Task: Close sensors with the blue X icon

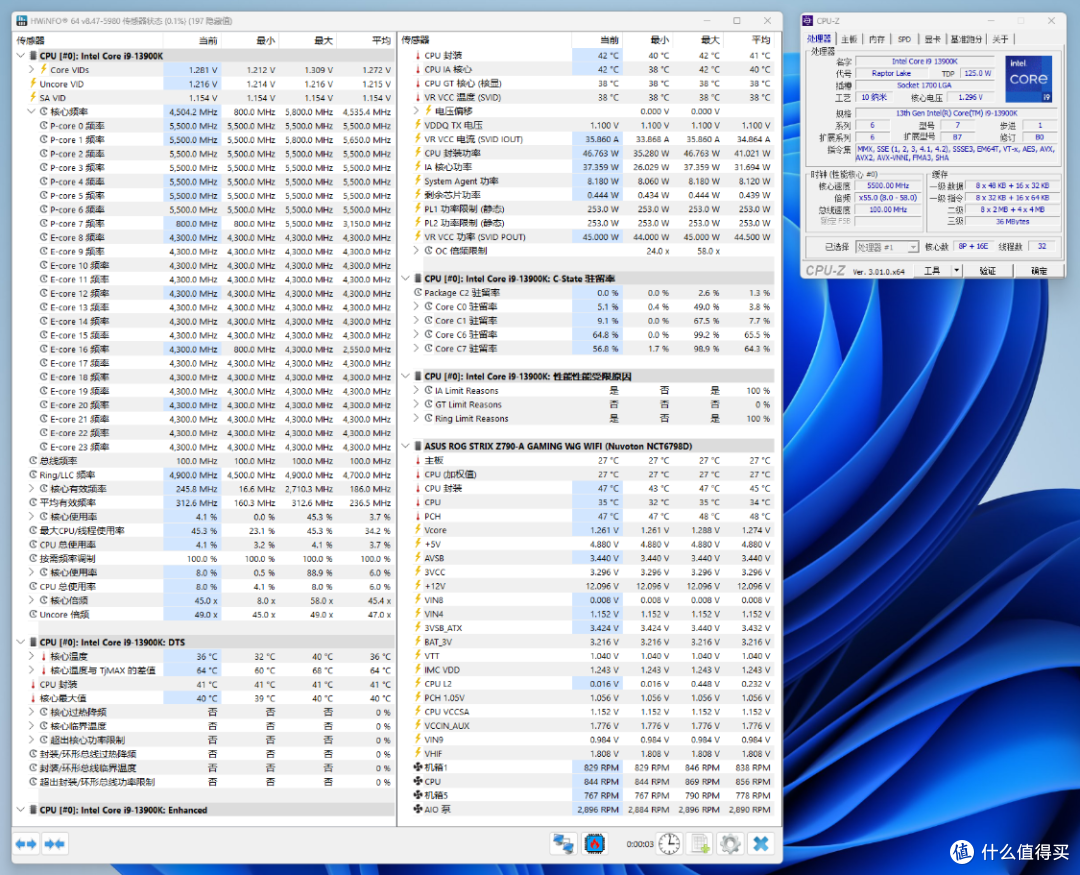Action: [761, 844]
